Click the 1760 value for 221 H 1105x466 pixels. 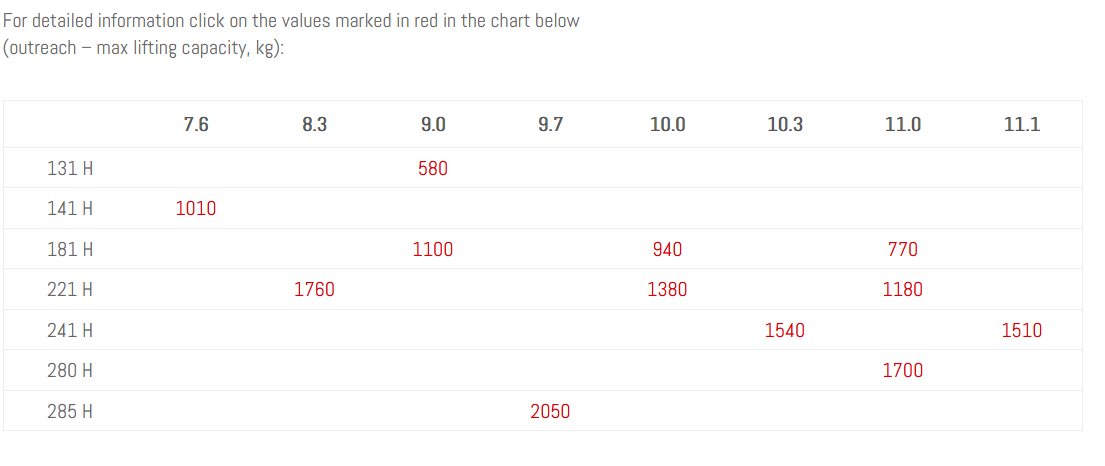(x=314, y=290)
